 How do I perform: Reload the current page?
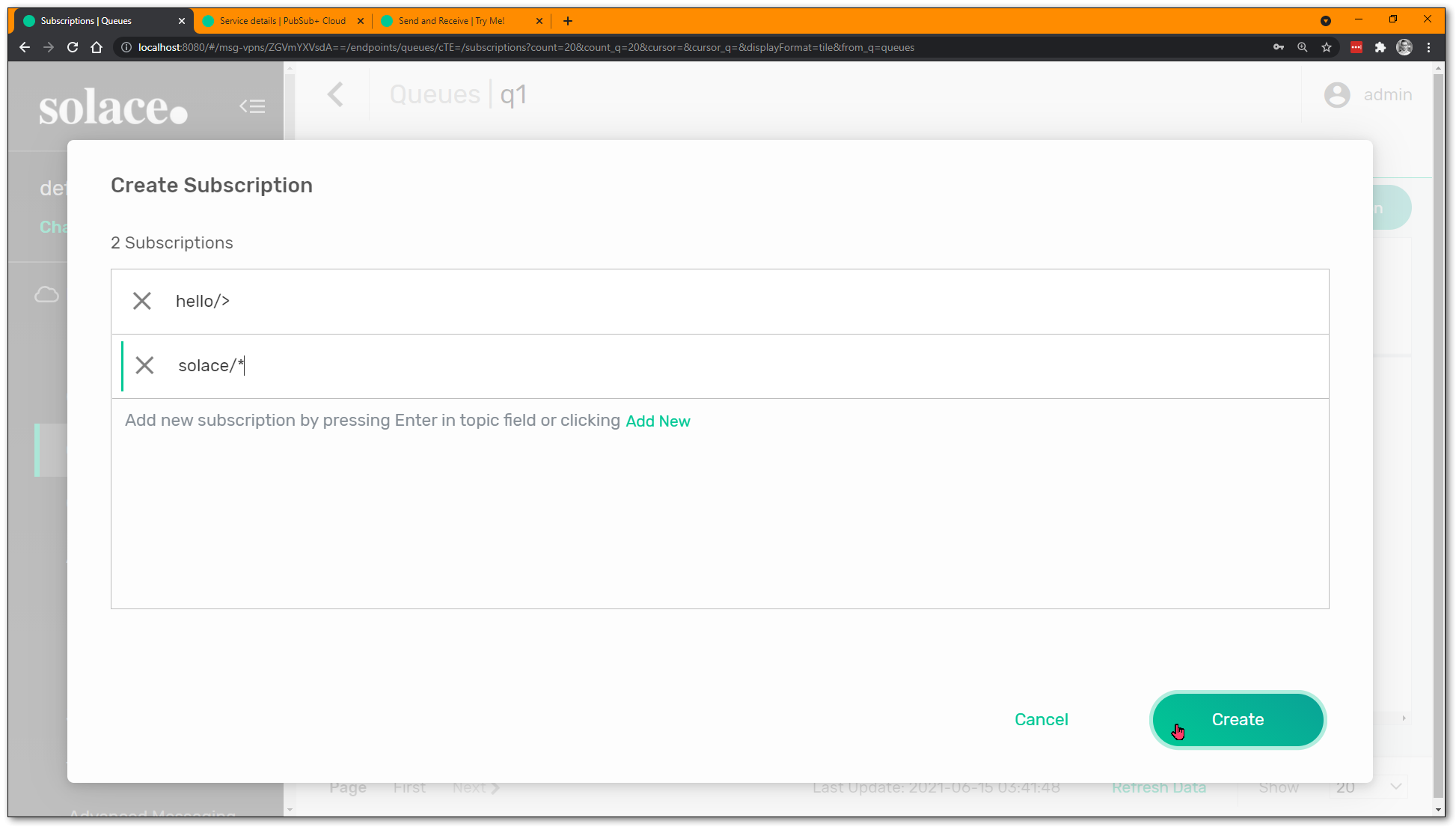point(73,47)
